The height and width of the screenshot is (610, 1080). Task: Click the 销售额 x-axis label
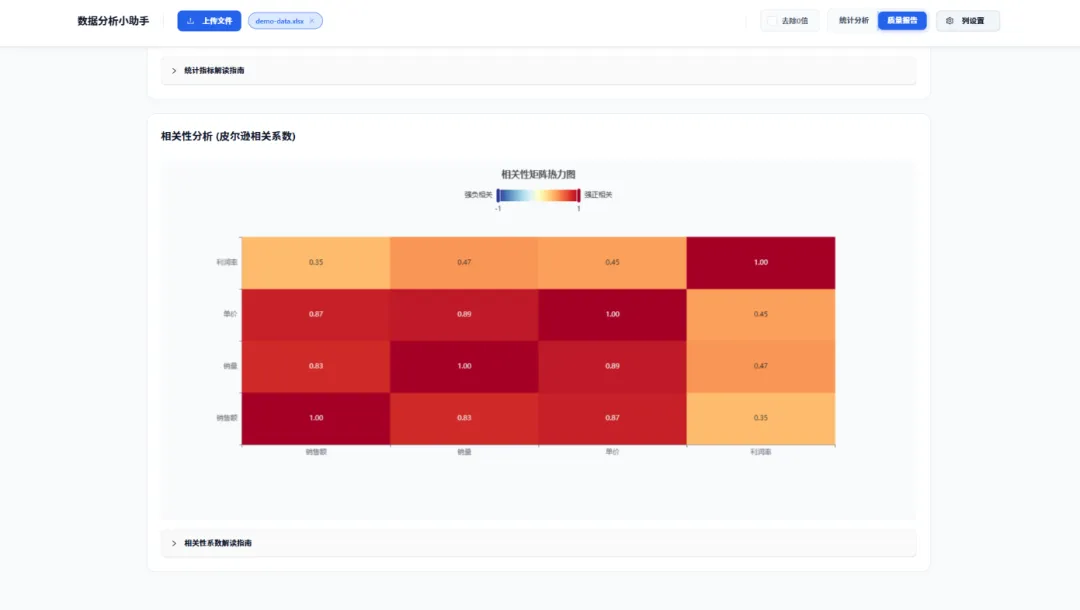pyautogui.click(x=316, y=452)
